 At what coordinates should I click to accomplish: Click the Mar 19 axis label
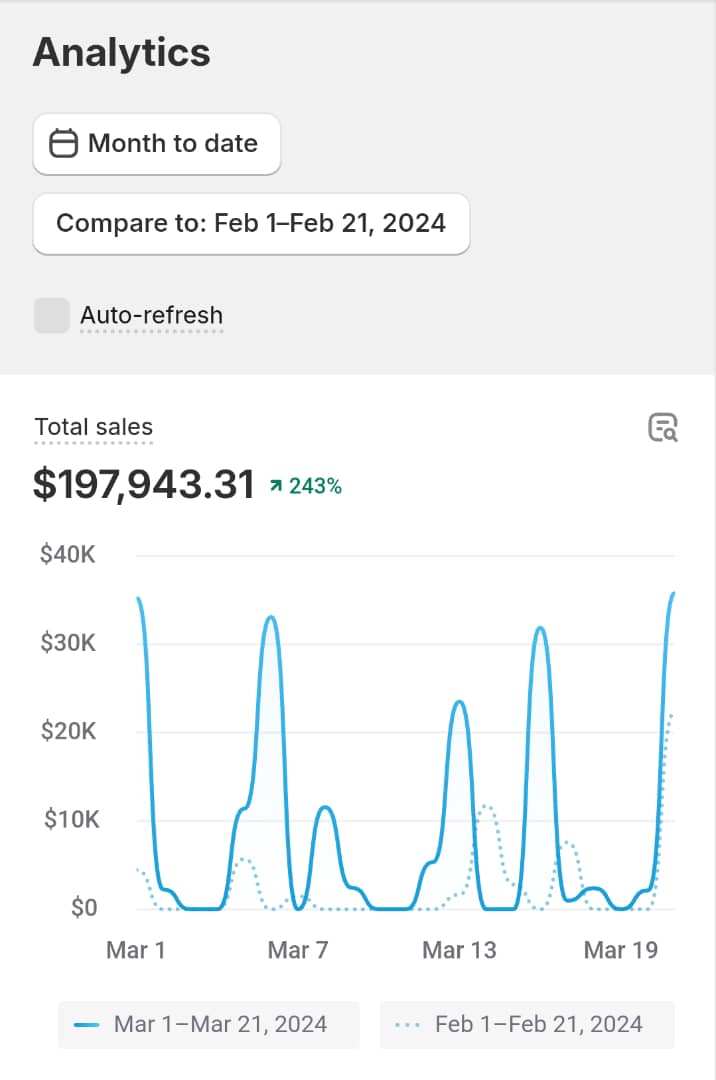(621, 949)
